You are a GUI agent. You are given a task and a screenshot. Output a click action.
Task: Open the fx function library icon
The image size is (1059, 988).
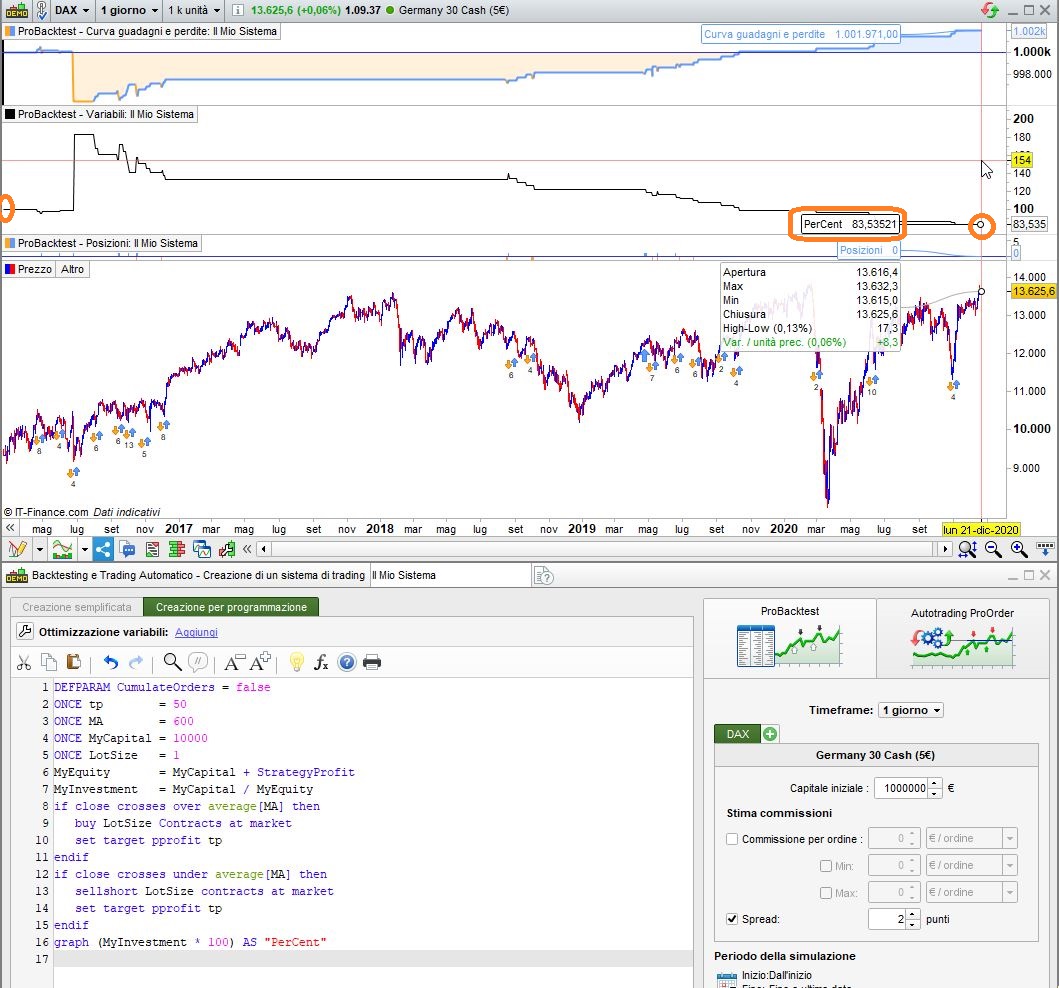pyautogui.click(x=321, y=662)
